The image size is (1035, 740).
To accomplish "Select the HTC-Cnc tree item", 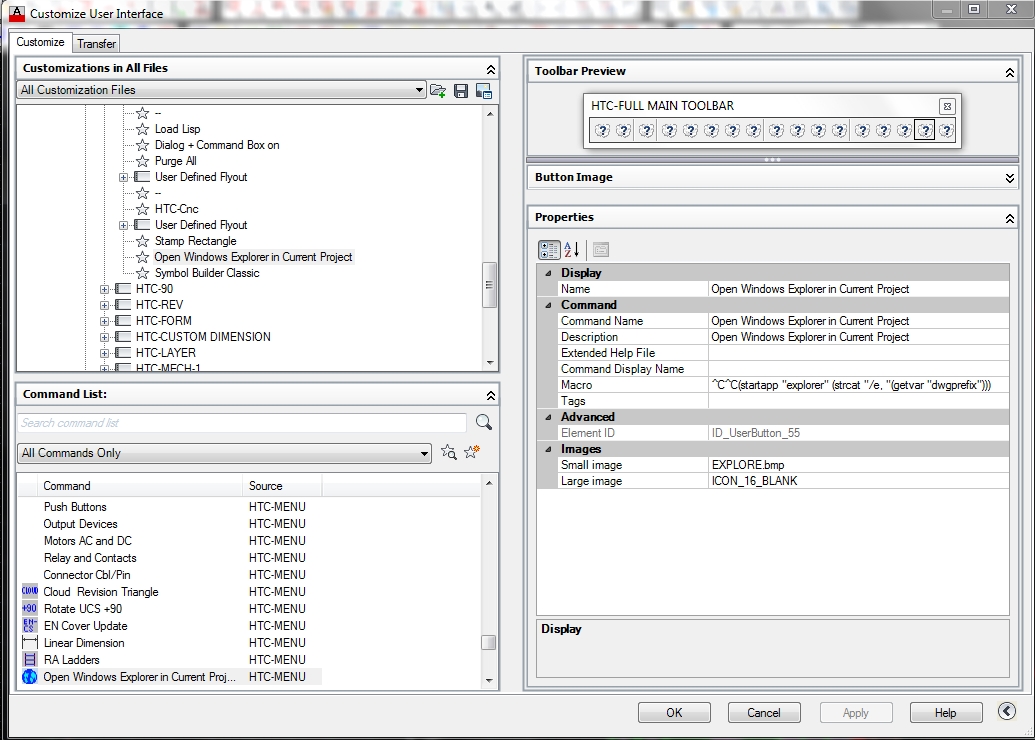I will point(176,209).
